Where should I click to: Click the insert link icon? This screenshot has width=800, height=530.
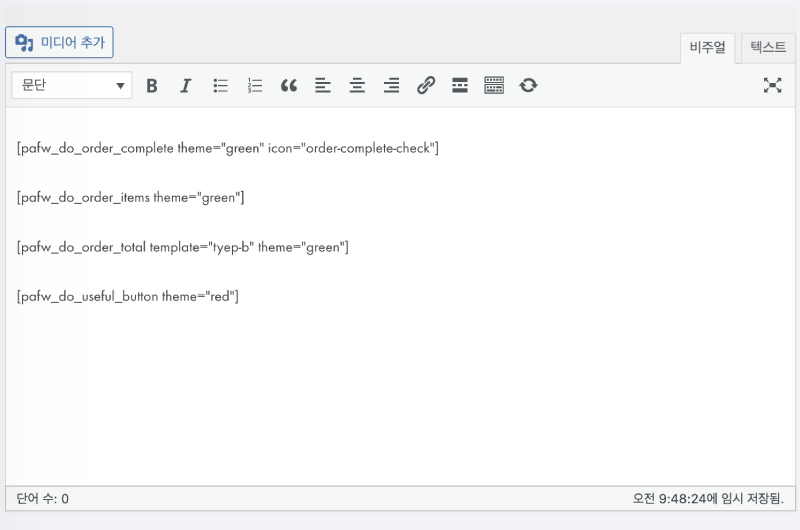tap(426, 86)
